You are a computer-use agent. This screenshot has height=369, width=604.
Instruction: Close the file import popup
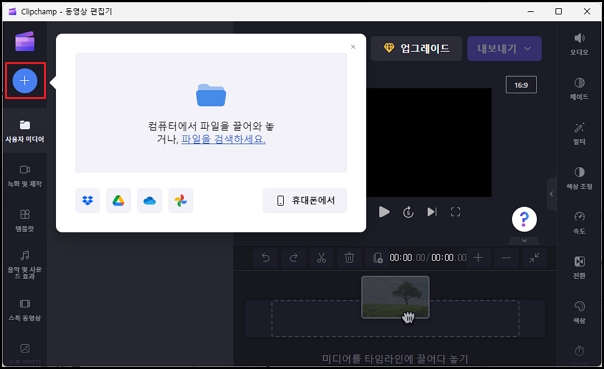pyautogui.click(x=353, y=47)
